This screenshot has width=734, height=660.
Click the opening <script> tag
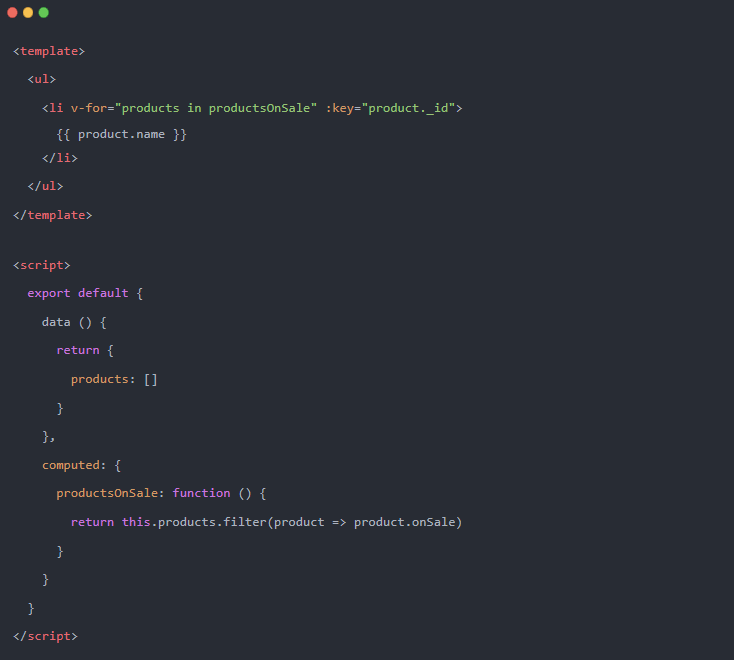pyautogui.click(x=42, y=265)
